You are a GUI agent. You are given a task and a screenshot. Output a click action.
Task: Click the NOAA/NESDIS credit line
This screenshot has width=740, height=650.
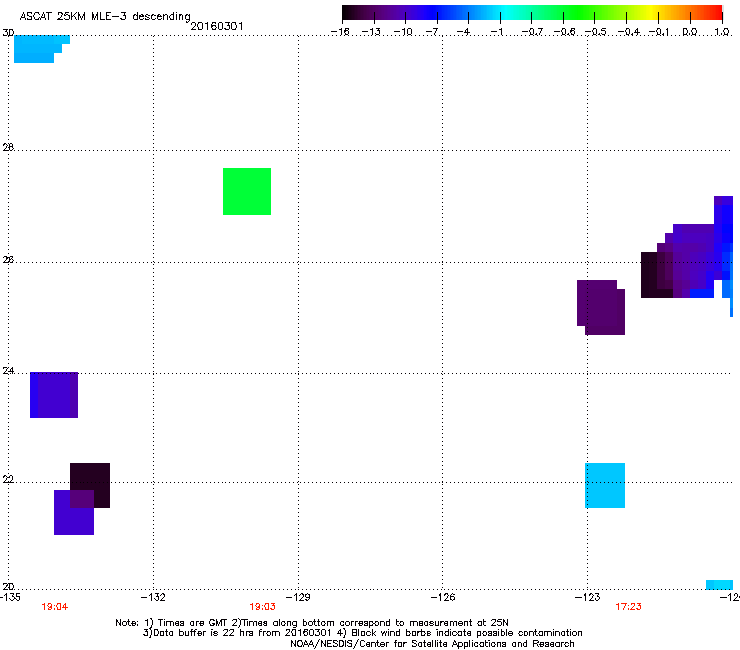[x=432, y=644]
